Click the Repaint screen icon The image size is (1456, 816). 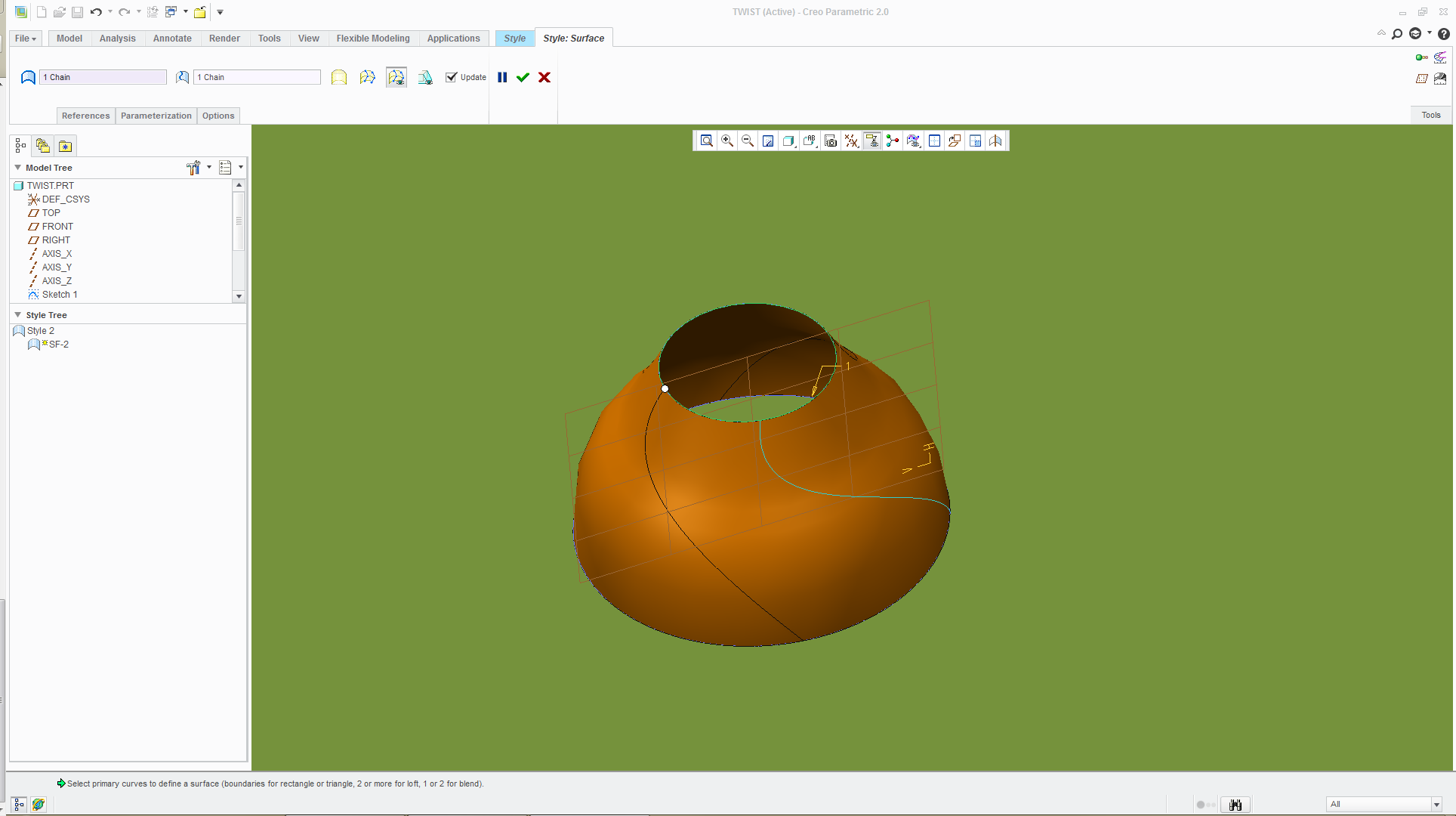(x=768, y=141)
